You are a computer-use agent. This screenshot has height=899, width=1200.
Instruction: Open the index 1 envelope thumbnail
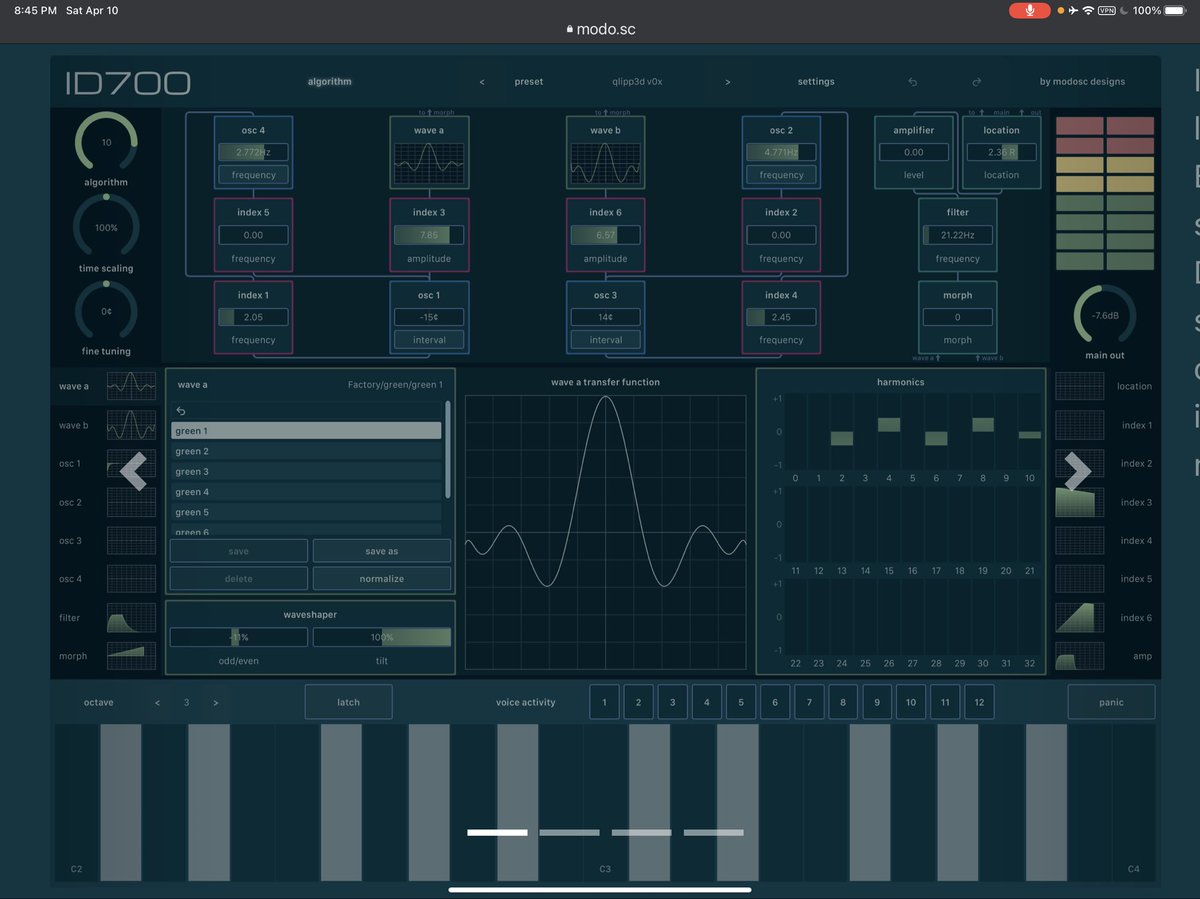click(1080, 425)
